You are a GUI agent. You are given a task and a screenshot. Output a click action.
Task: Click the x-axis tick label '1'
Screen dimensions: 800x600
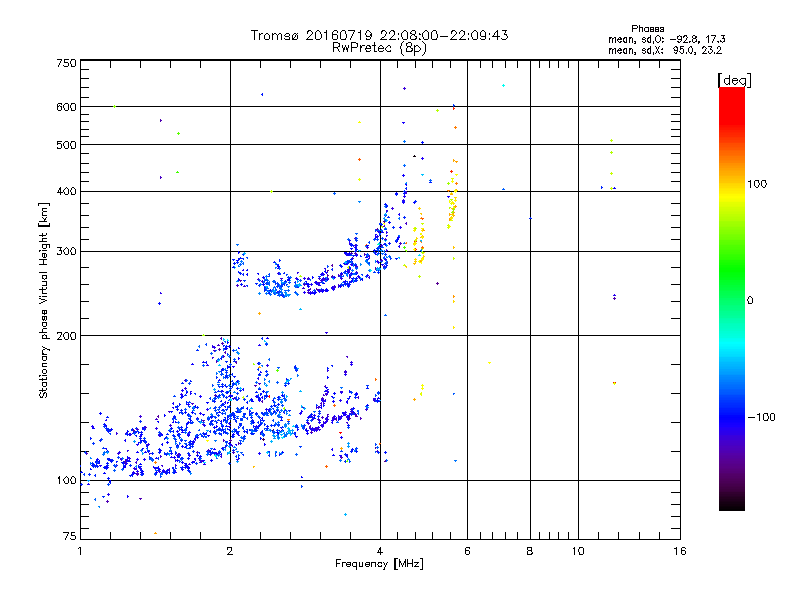point(80,551)
